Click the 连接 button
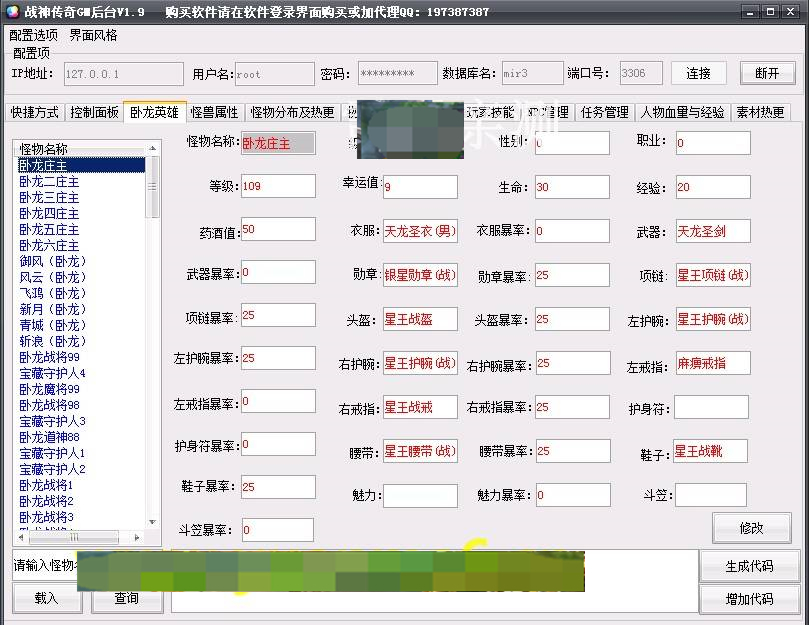 (698, 74)
